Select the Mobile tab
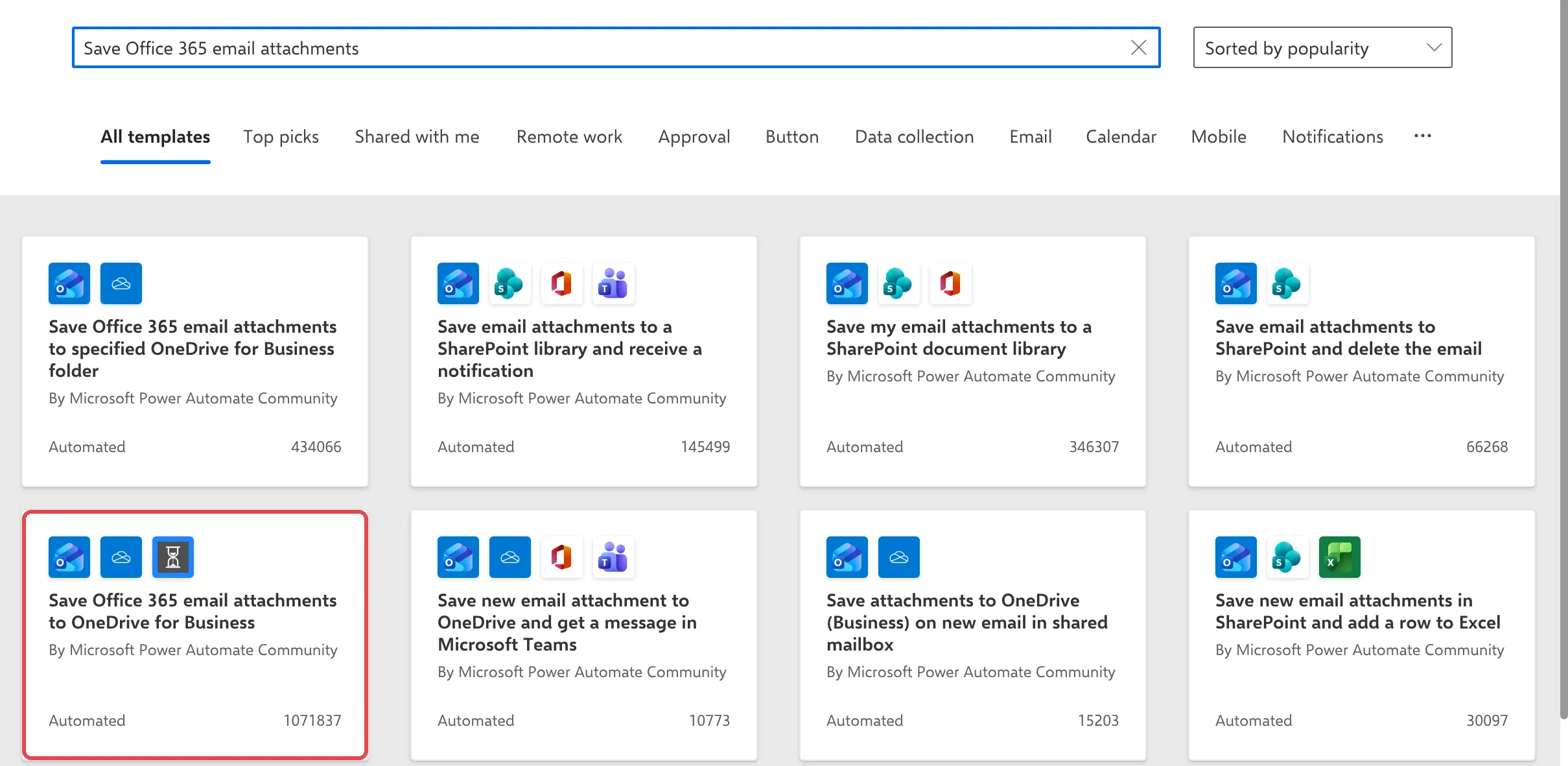Image resolution: width=1568 pixels, height=766 pixels. point(1219,137)
